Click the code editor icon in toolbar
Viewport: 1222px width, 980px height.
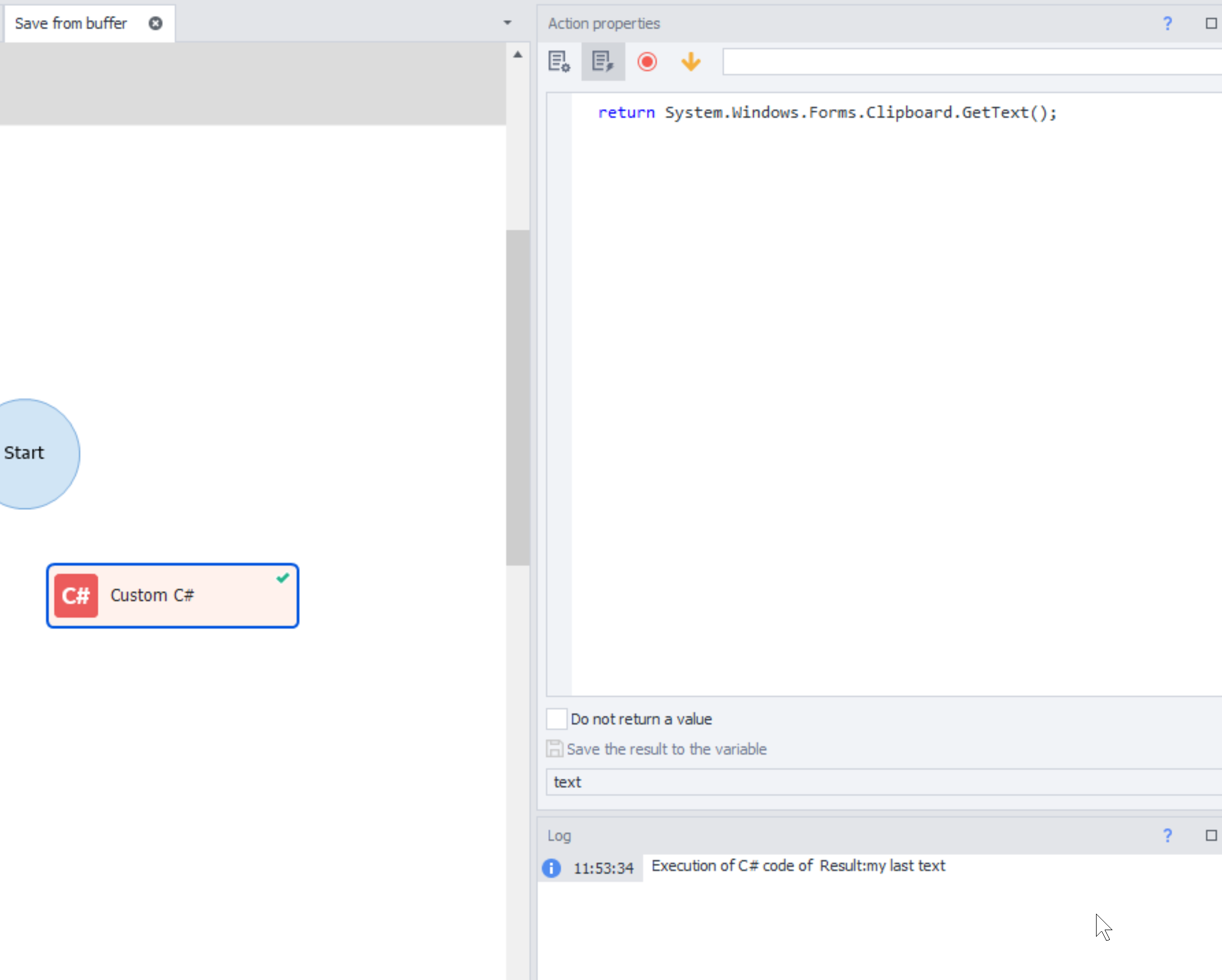tap(603, 61)
